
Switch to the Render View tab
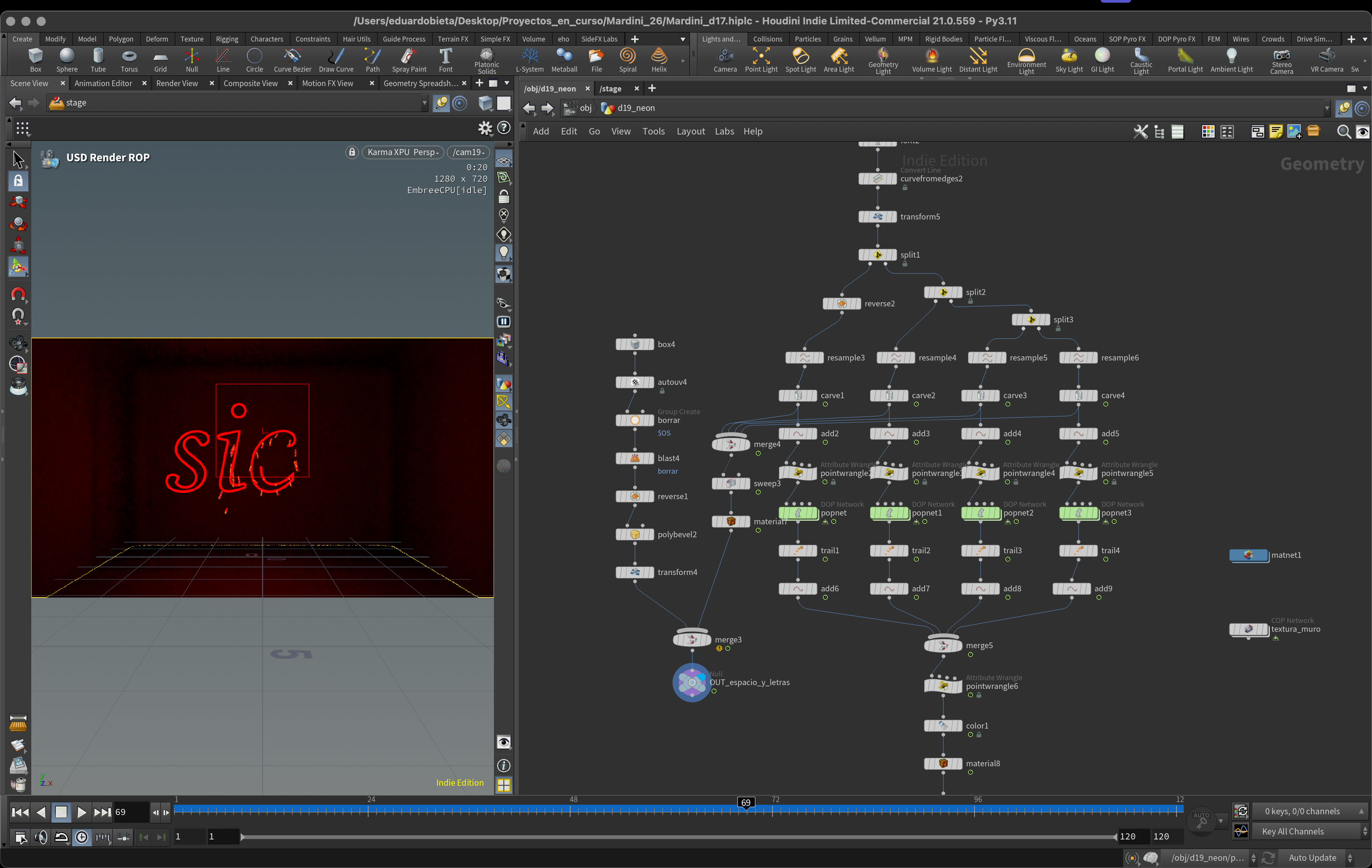tap(177, 83)
